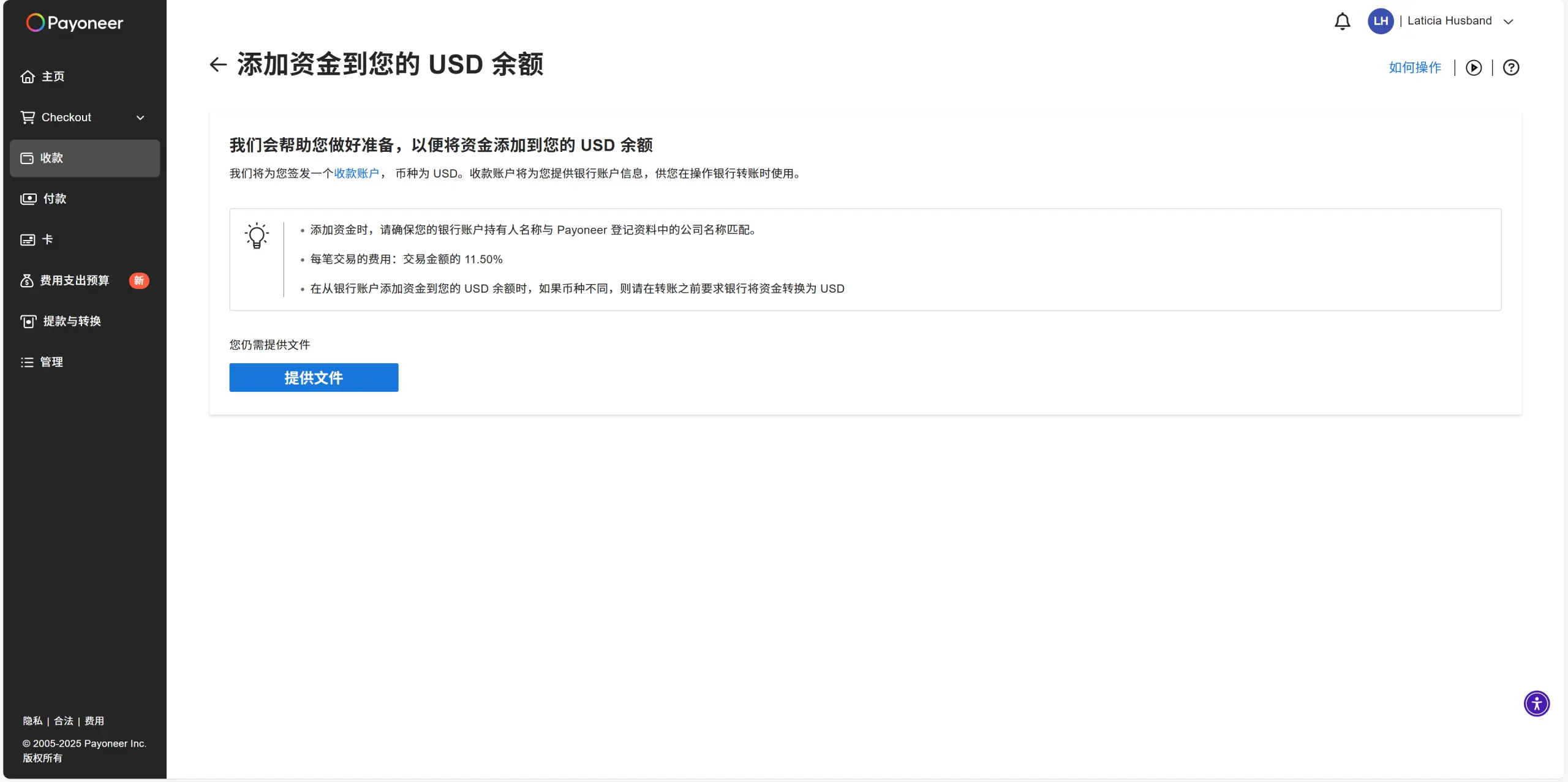Select 收款 in the sidebar

[x=85, y=158]
